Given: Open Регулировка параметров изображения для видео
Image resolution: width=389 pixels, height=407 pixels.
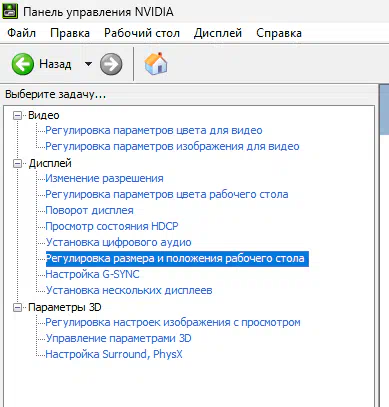Looking at the screenshot, I should point(172,146).
